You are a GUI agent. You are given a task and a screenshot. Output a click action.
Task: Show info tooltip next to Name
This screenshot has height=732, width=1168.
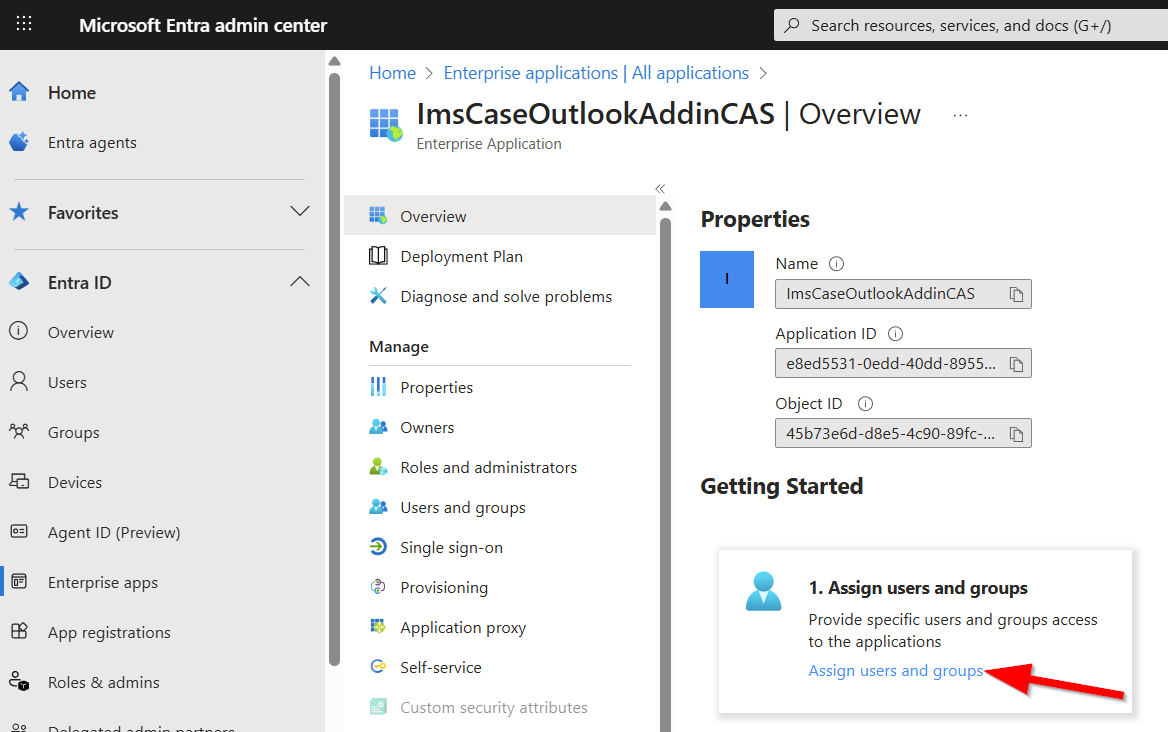(x=837, y=264)
